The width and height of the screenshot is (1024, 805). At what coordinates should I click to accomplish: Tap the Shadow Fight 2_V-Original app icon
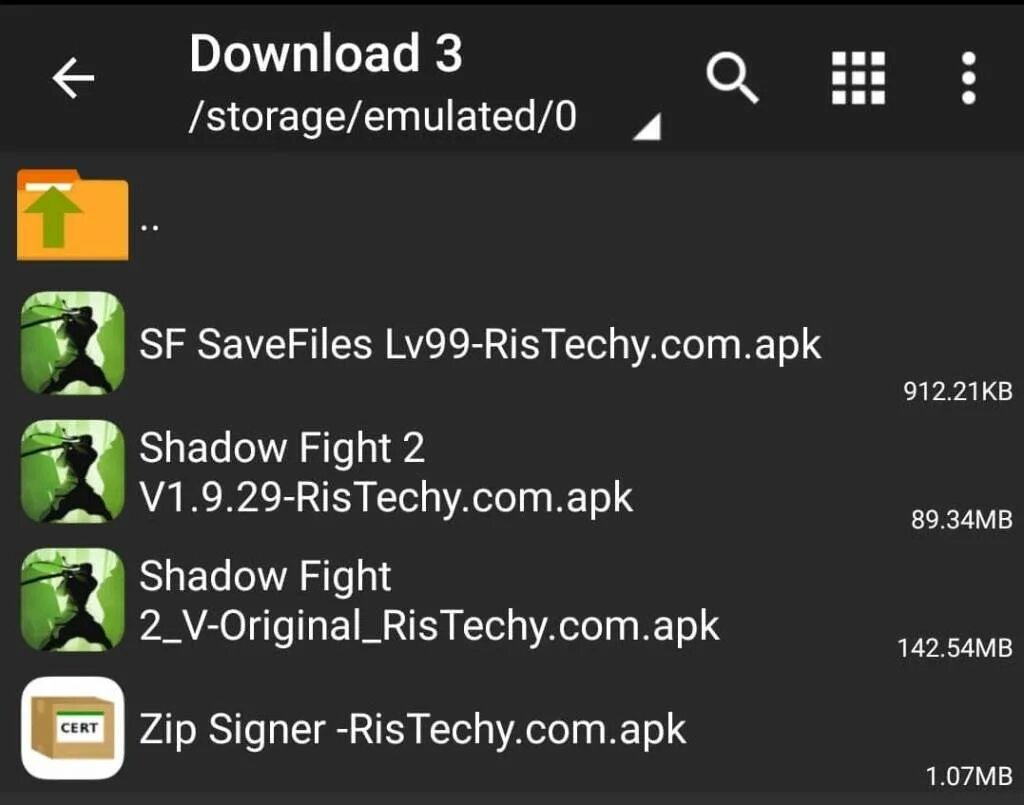point(72,599)
